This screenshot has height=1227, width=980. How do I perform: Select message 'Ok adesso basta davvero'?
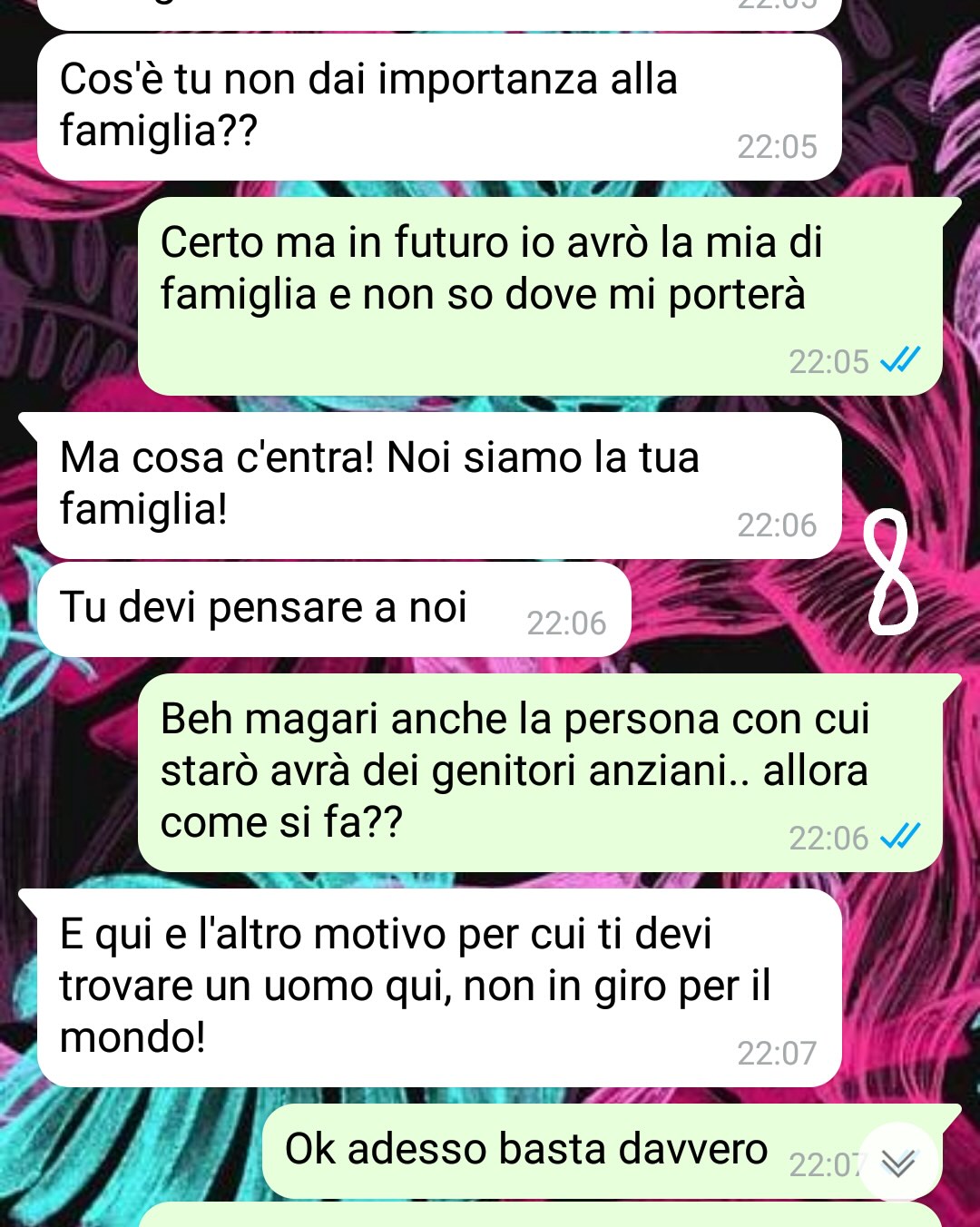tap(603, 1152)
